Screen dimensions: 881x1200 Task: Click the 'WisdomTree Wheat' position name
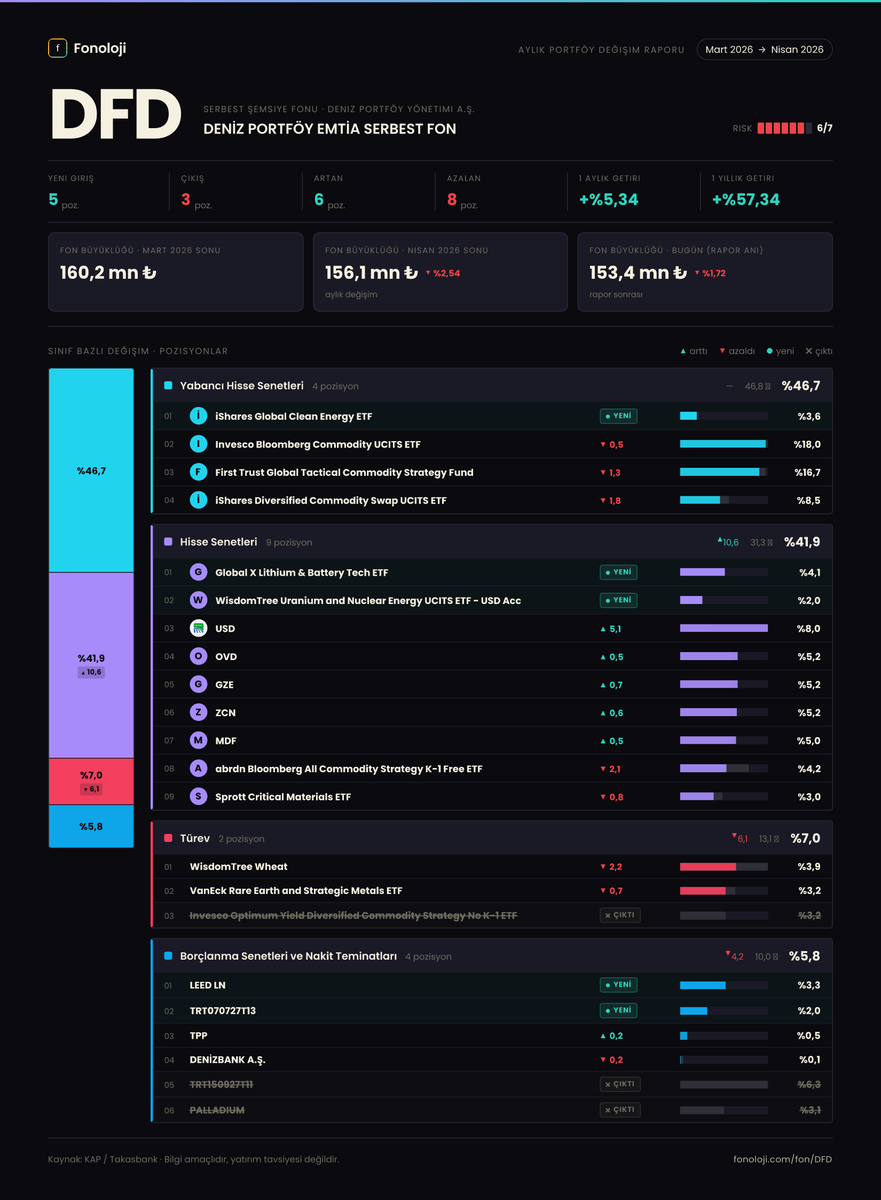(238, 866)
